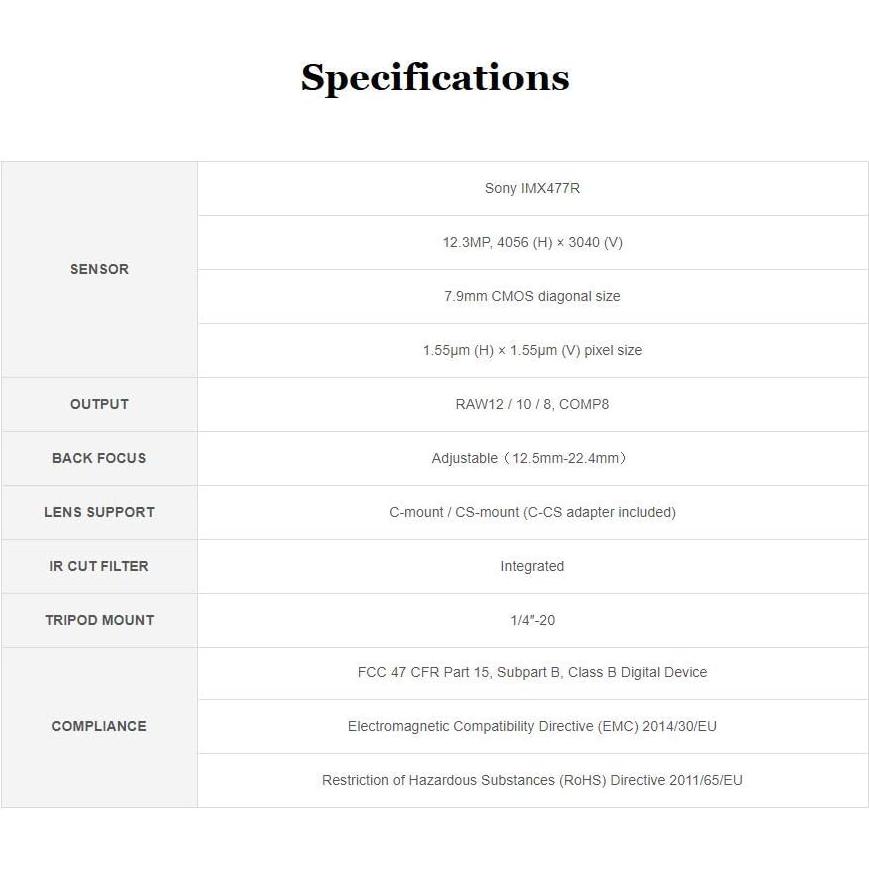
Task: Select the 1.55μm pixel size text
Action: (x=532, y=350)
